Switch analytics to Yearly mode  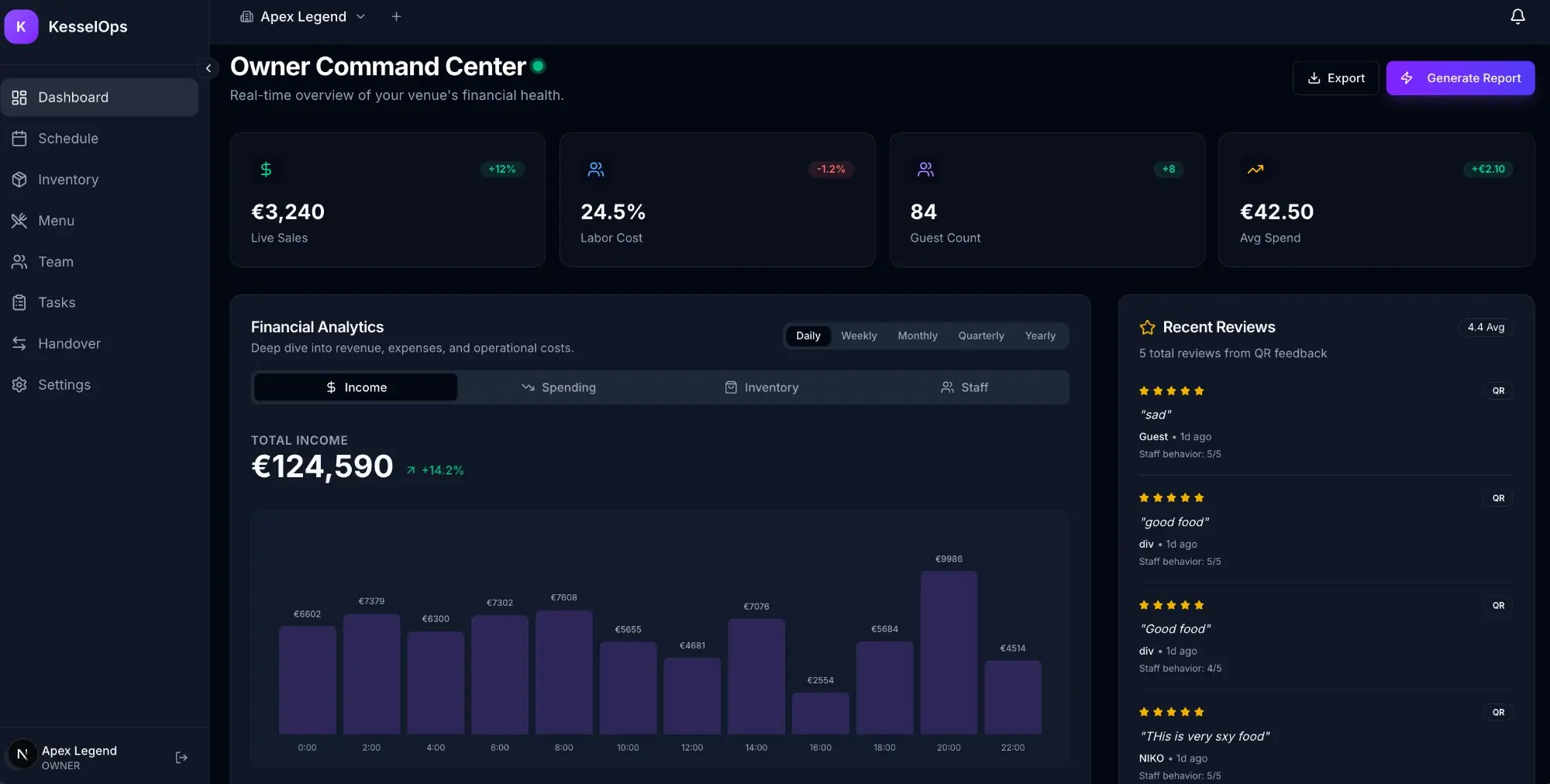[x=1039, y=335]
